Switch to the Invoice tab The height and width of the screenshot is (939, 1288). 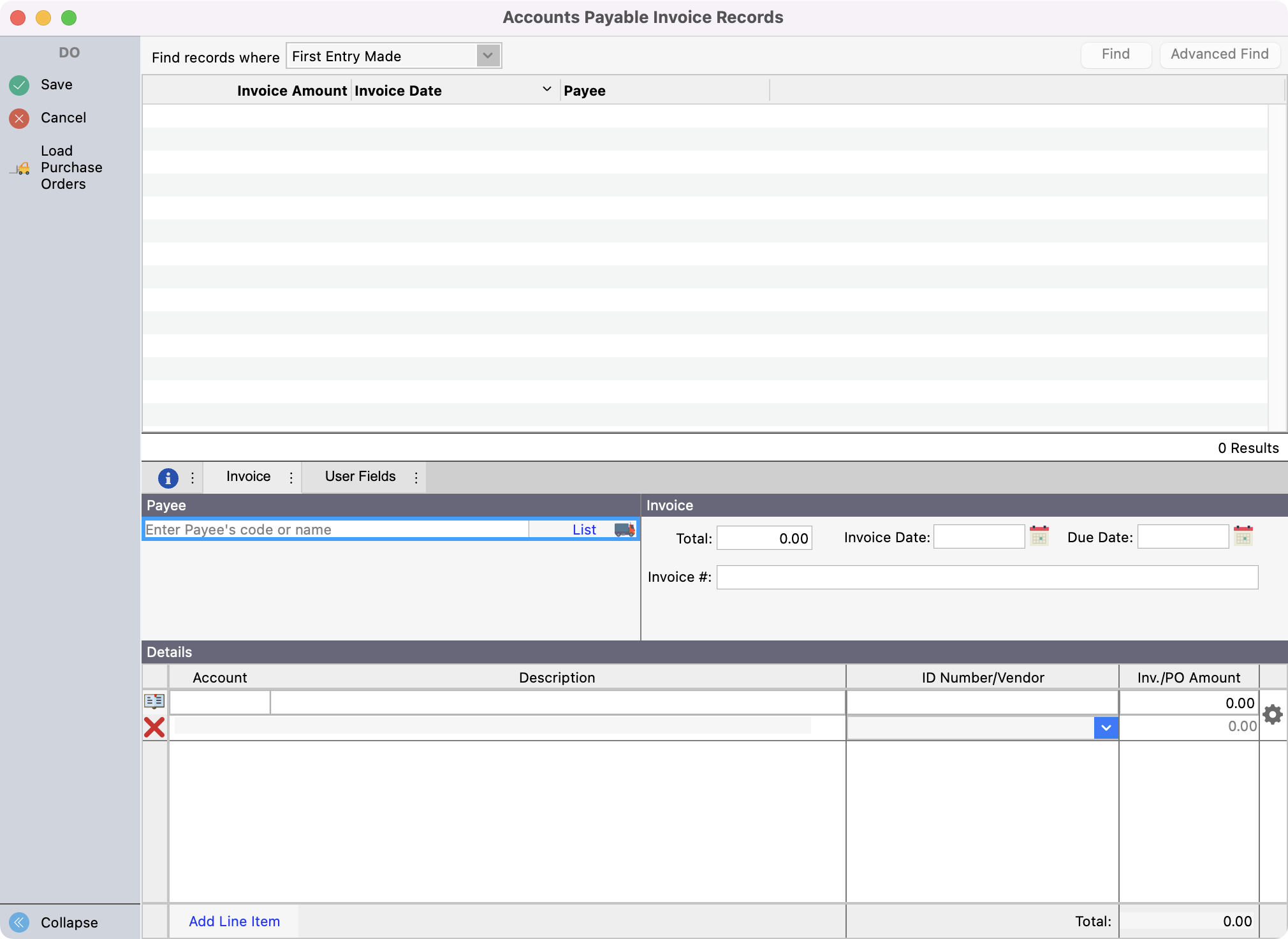248,477
